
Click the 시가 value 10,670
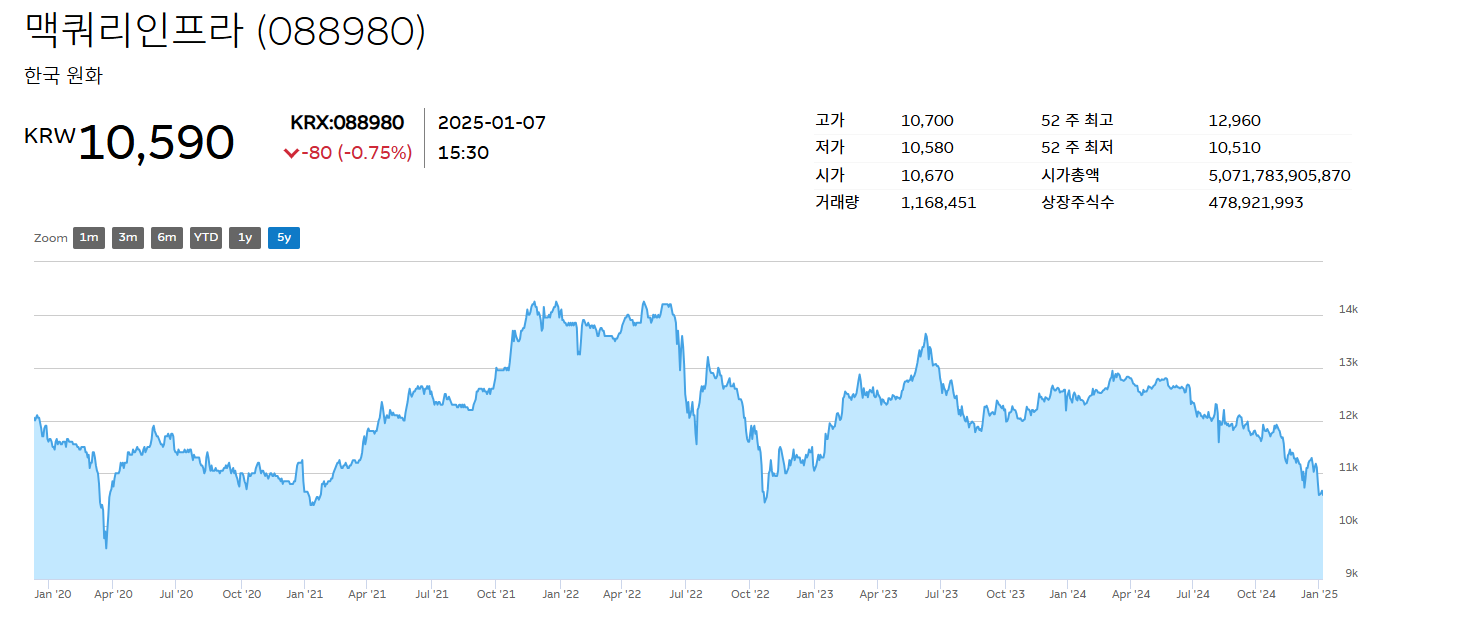click(x=927, y=176)
